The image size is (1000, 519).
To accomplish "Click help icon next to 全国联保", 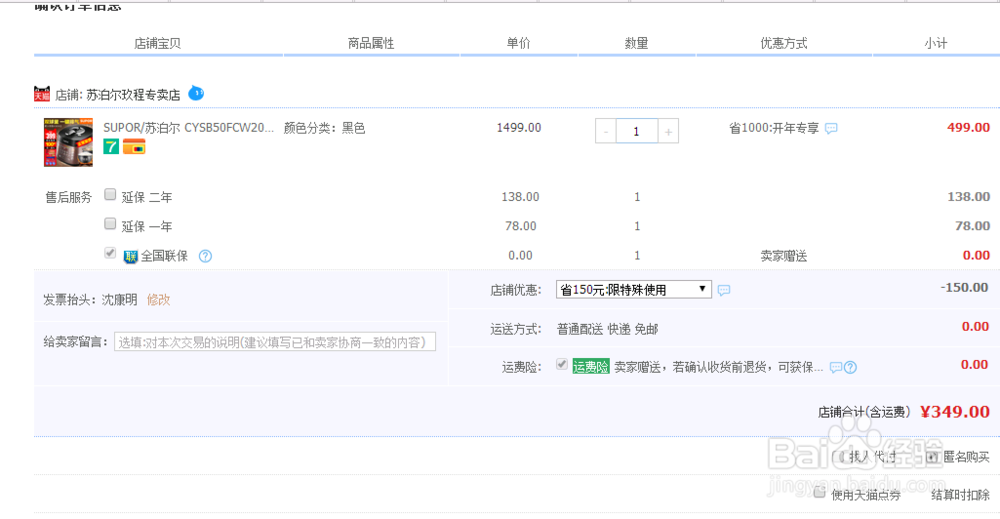I will [205, 256].
